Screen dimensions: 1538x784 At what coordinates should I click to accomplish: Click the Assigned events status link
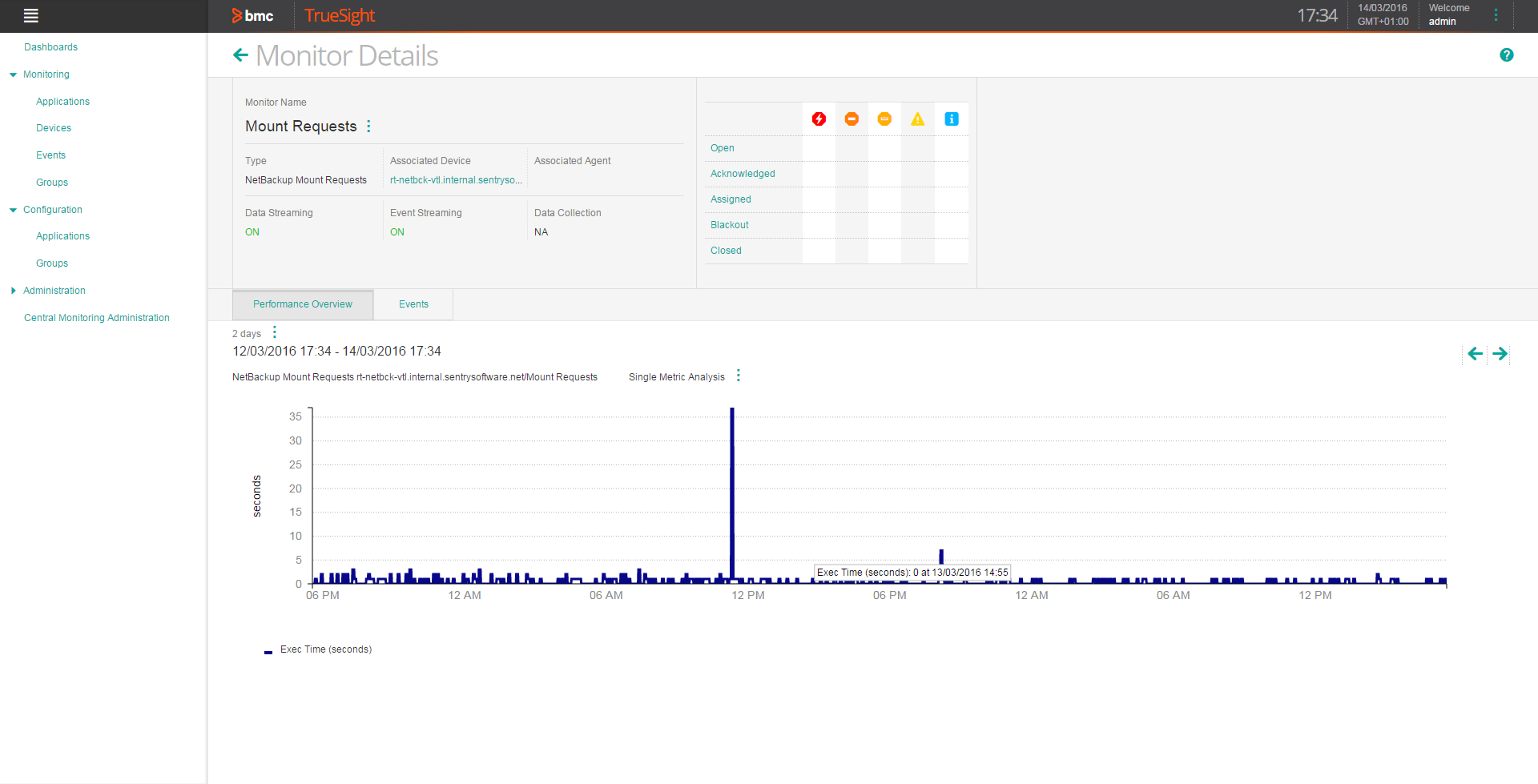pyautogui.click(x=731, y=199)
